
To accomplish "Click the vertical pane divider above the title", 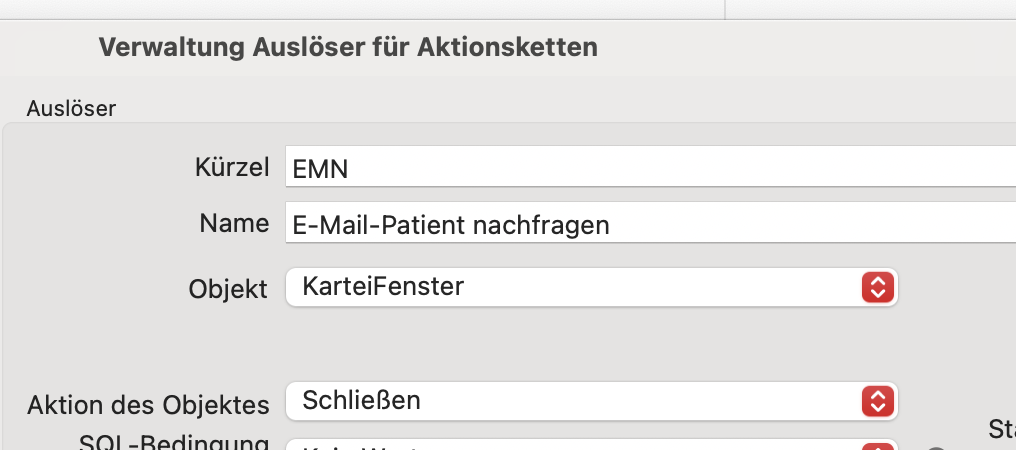I will [724, 9].
